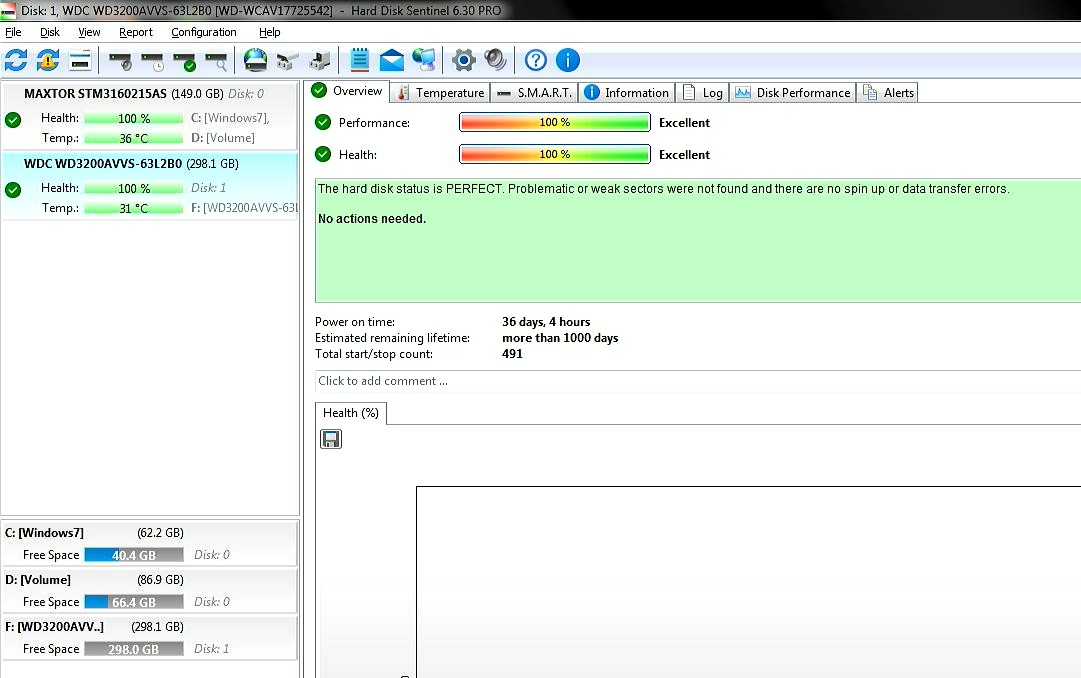Click the 298.0 GB free space bar

tap(134, 648)
